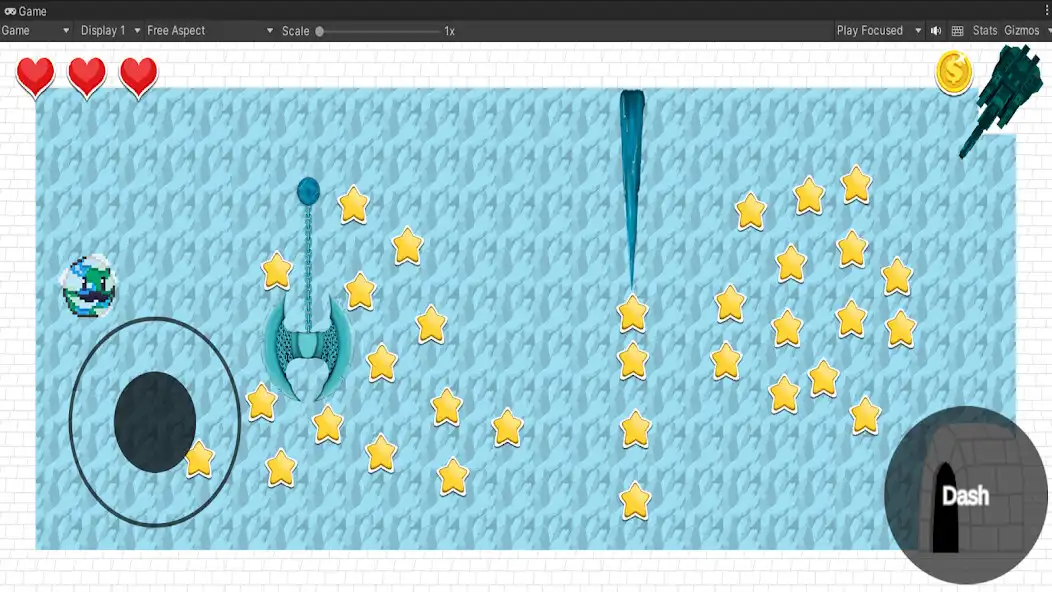Viewport: 1052px width, 592px height.
Task: Click the virtual joystick thumb
Action: coord(155,423)
